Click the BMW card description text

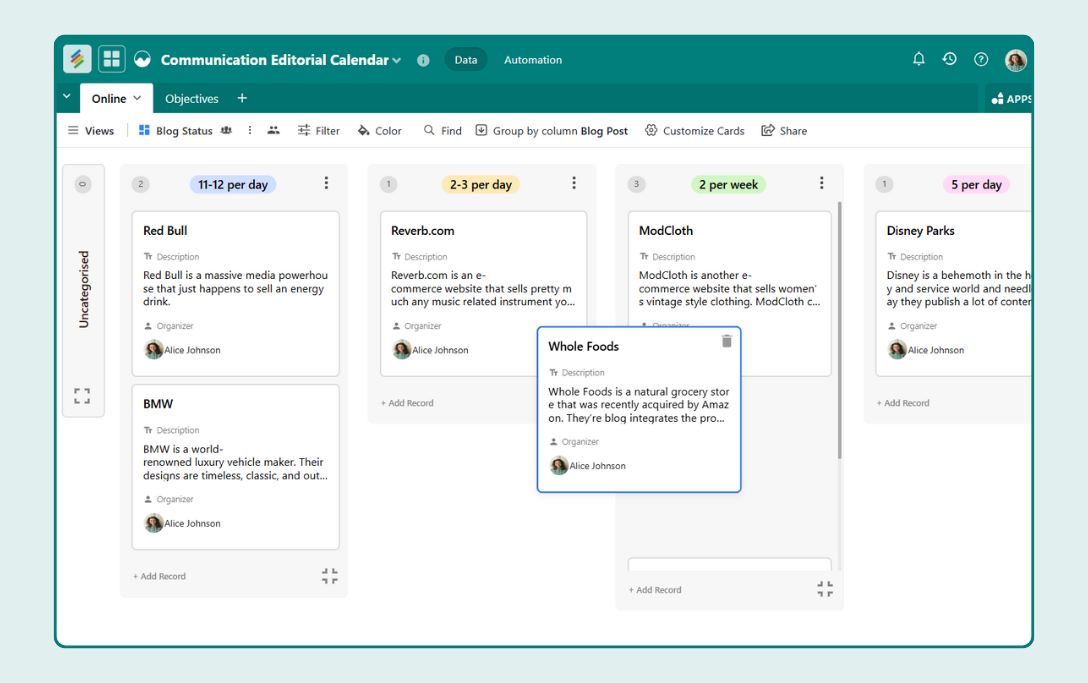pos(236,462)
